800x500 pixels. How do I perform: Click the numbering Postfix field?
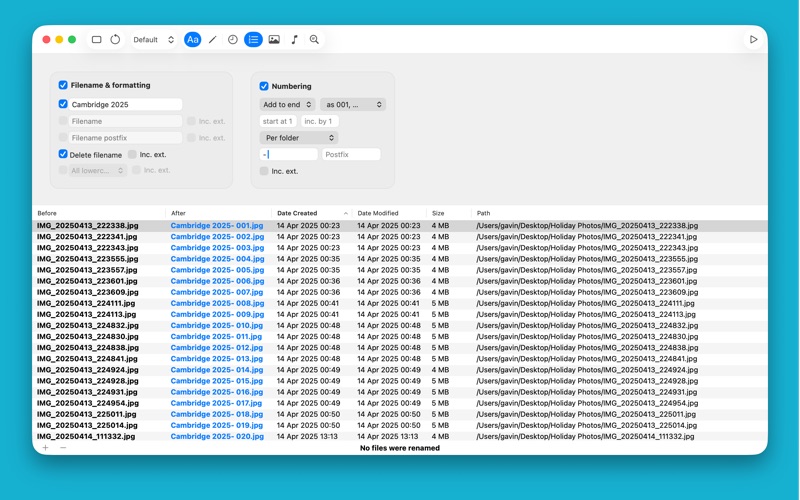pyautogui.click(x=351, y=154)
